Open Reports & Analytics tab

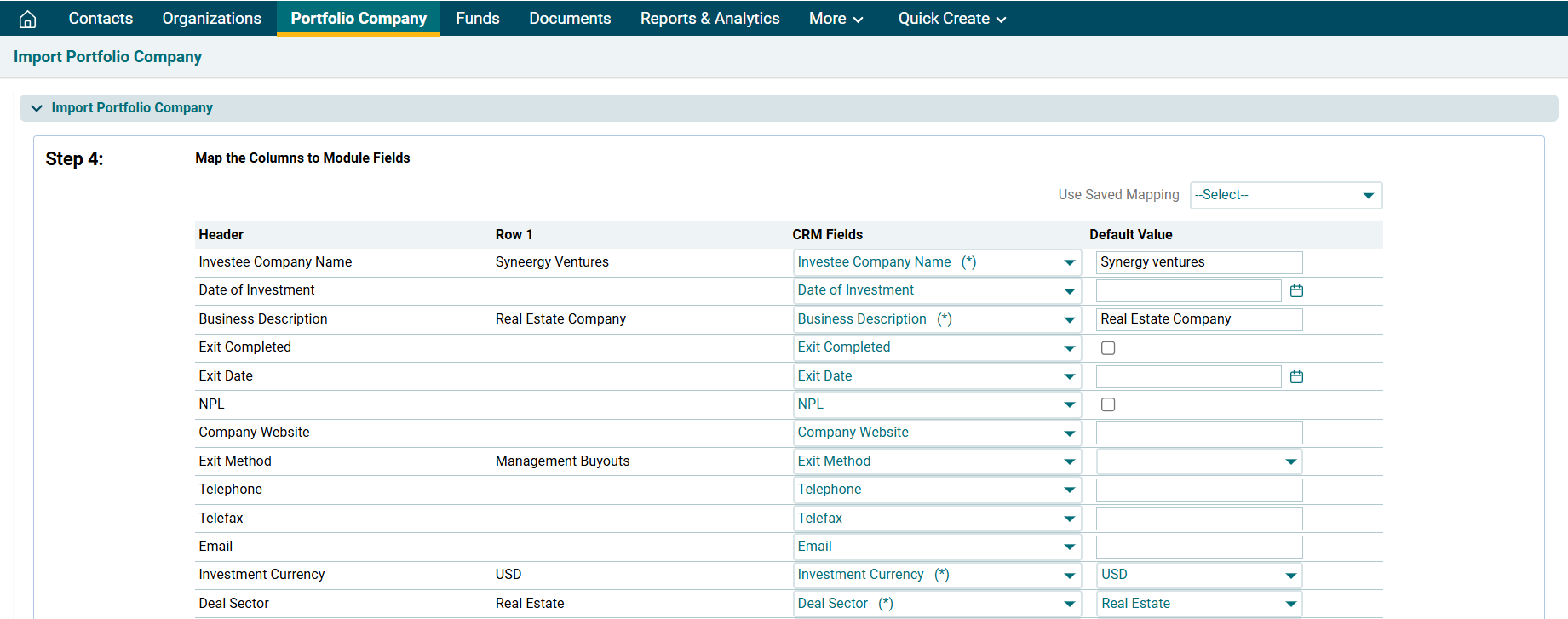pyautogui.click(x=709, y=19)
